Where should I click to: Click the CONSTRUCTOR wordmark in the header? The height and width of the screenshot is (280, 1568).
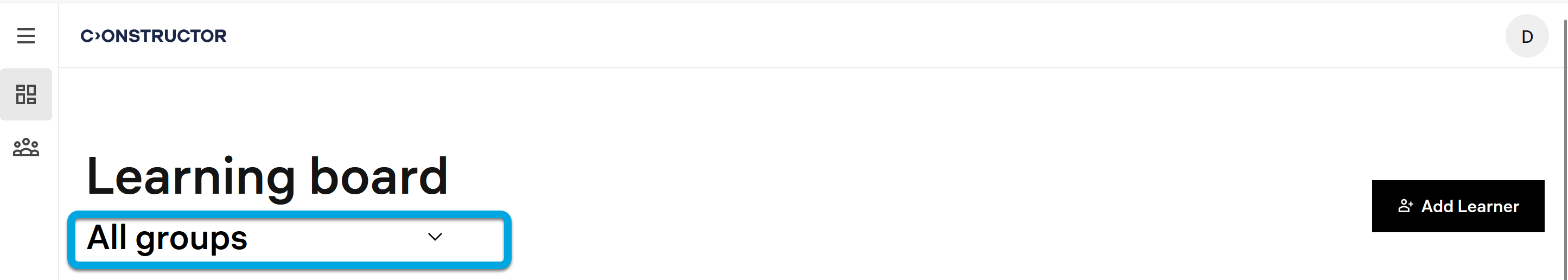164,36
